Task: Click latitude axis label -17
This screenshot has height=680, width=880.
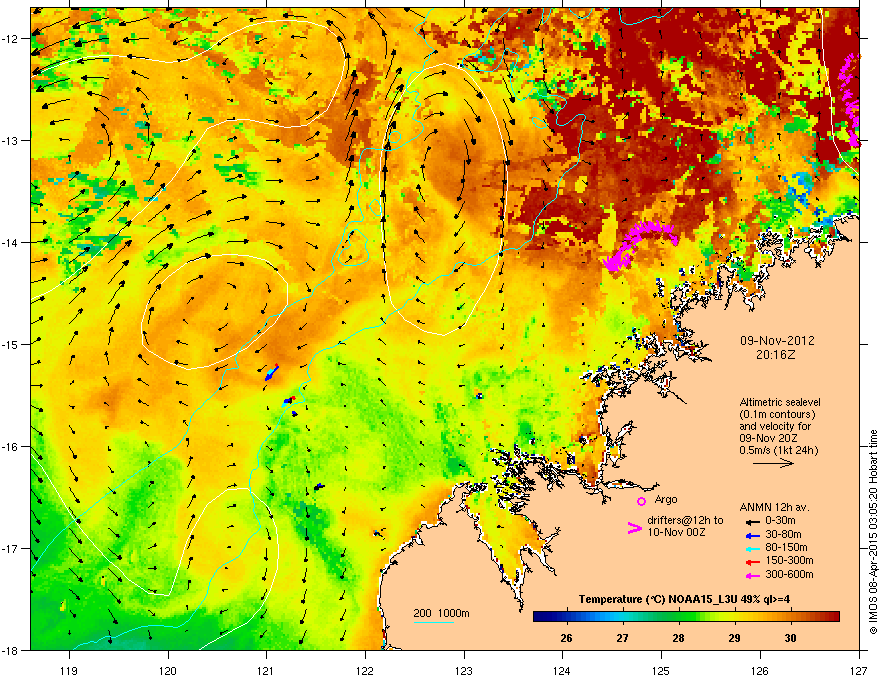Action: (11, 548)
